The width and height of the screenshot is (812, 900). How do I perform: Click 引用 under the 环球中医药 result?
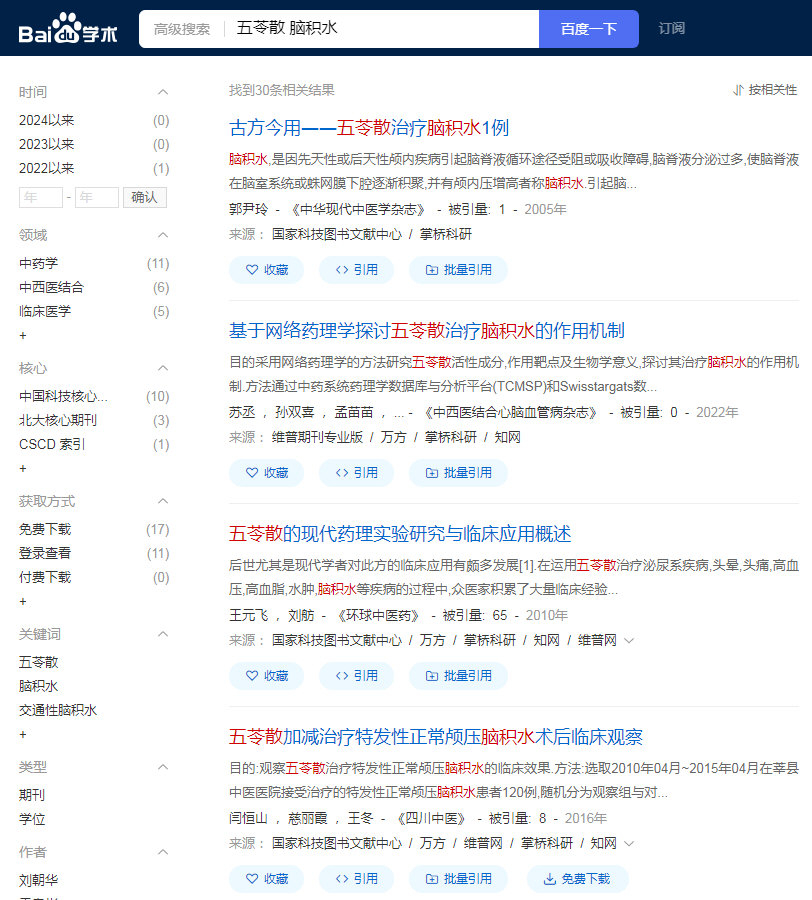(x=356, y=676)
